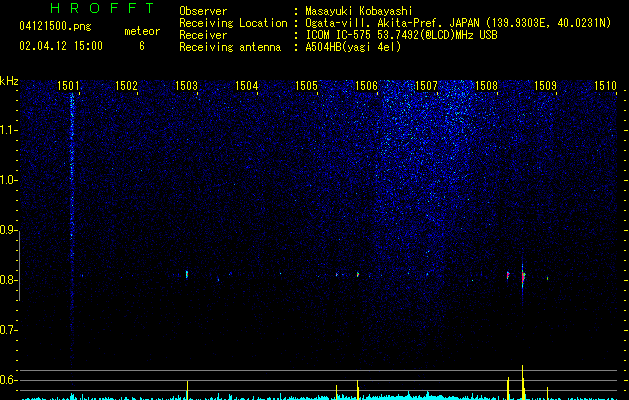Click the 1505 time axis marker
The height and width of the screenshot is (400, 629).
click(x=306, y=85)
